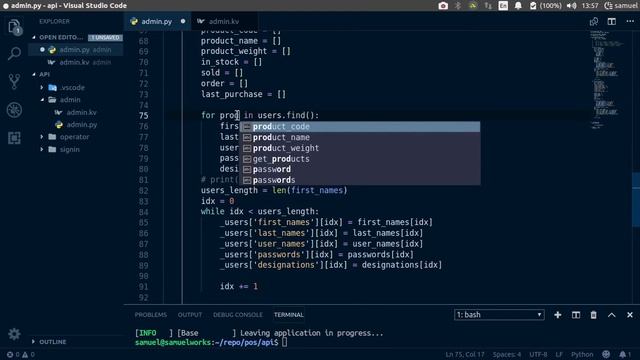Click the screenshot camera icon in system tray
Image resolution: width=640 pixels, height=360 pixels.
(x=443, y=6)
